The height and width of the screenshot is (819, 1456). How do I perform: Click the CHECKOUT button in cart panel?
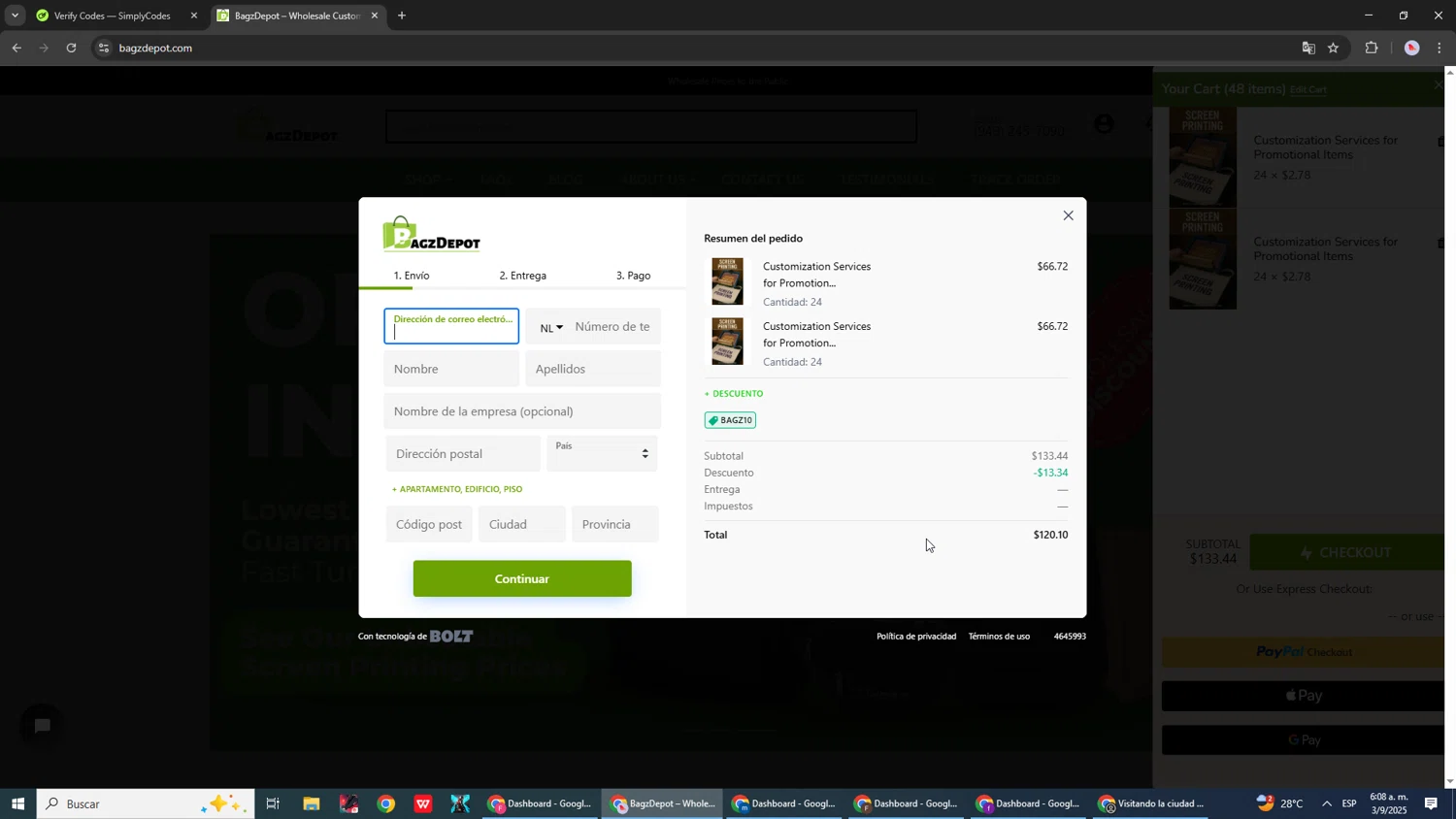coord(1347,552)
